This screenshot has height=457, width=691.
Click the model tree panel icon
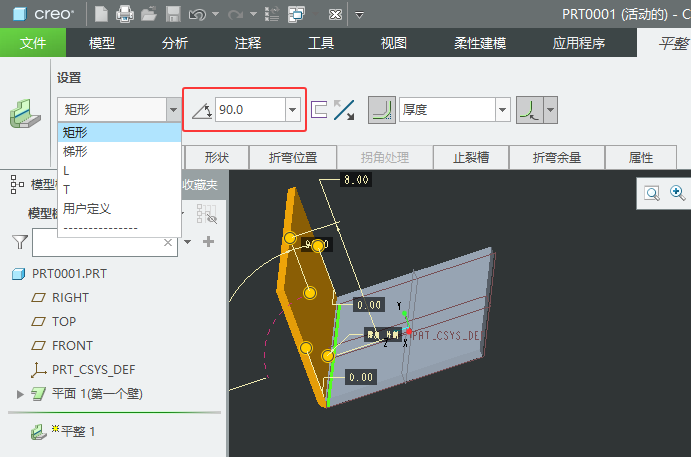click(x=17, y=184)
